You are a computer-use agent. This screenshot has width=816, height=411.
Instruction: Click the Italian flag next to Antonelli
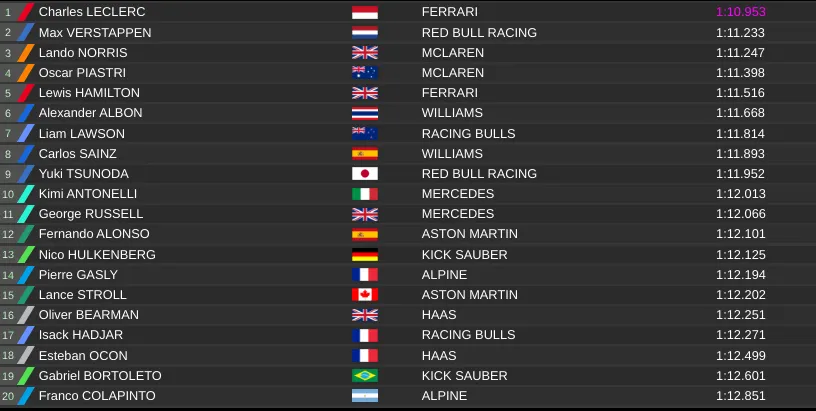pos(364,194)
